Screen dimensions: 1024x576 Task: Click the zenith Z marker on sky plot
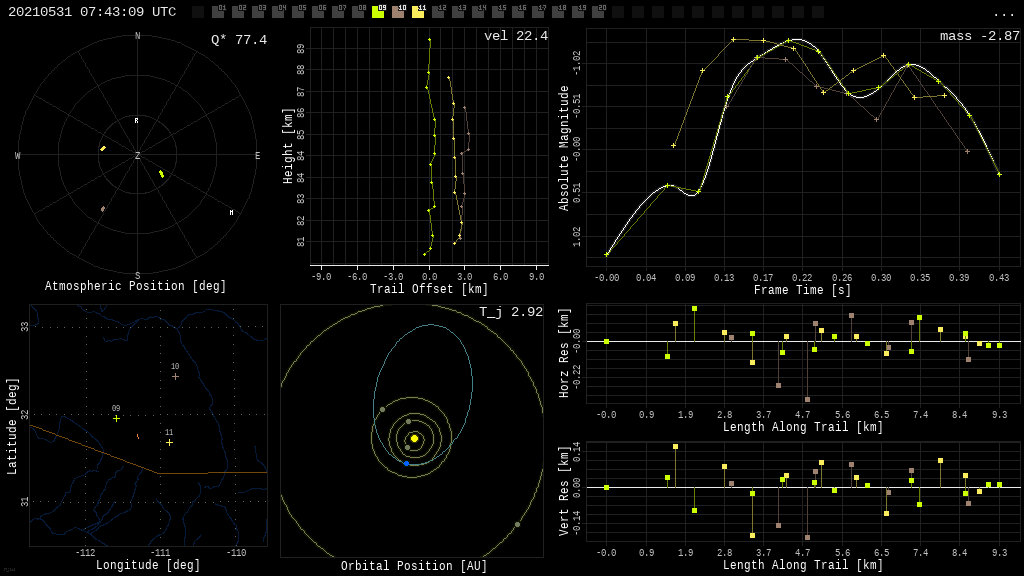138,156
